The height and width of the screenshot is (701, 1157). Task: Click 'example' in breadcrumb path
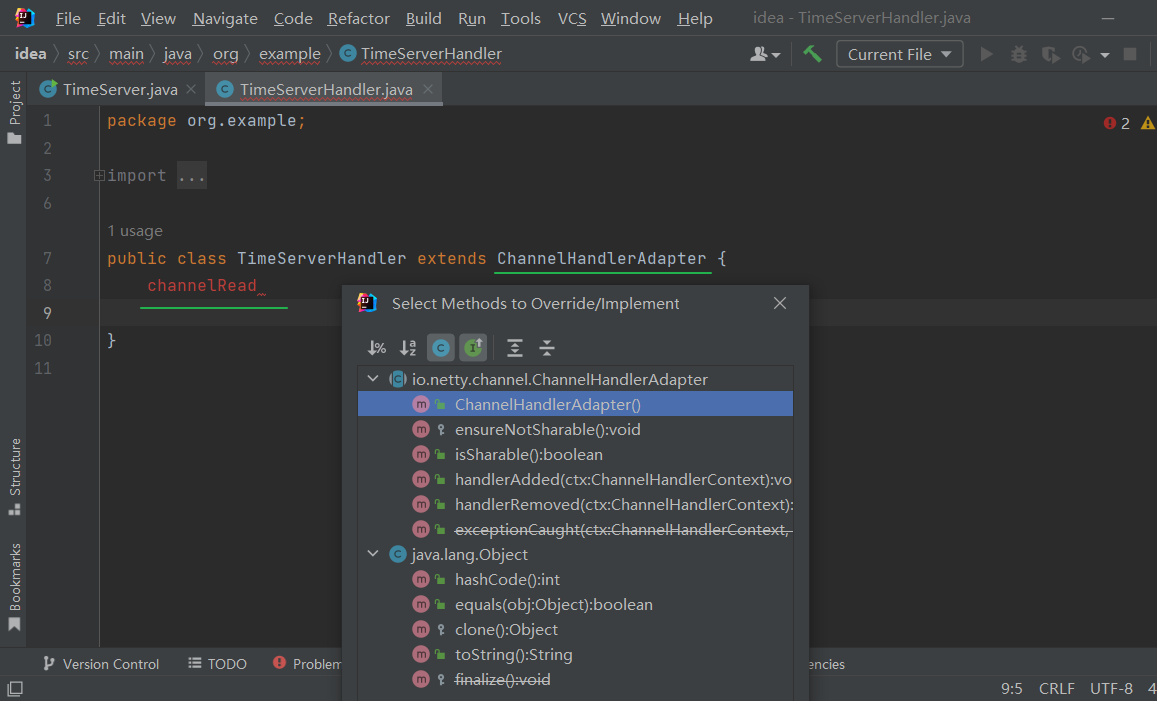(x=289, y=54)
